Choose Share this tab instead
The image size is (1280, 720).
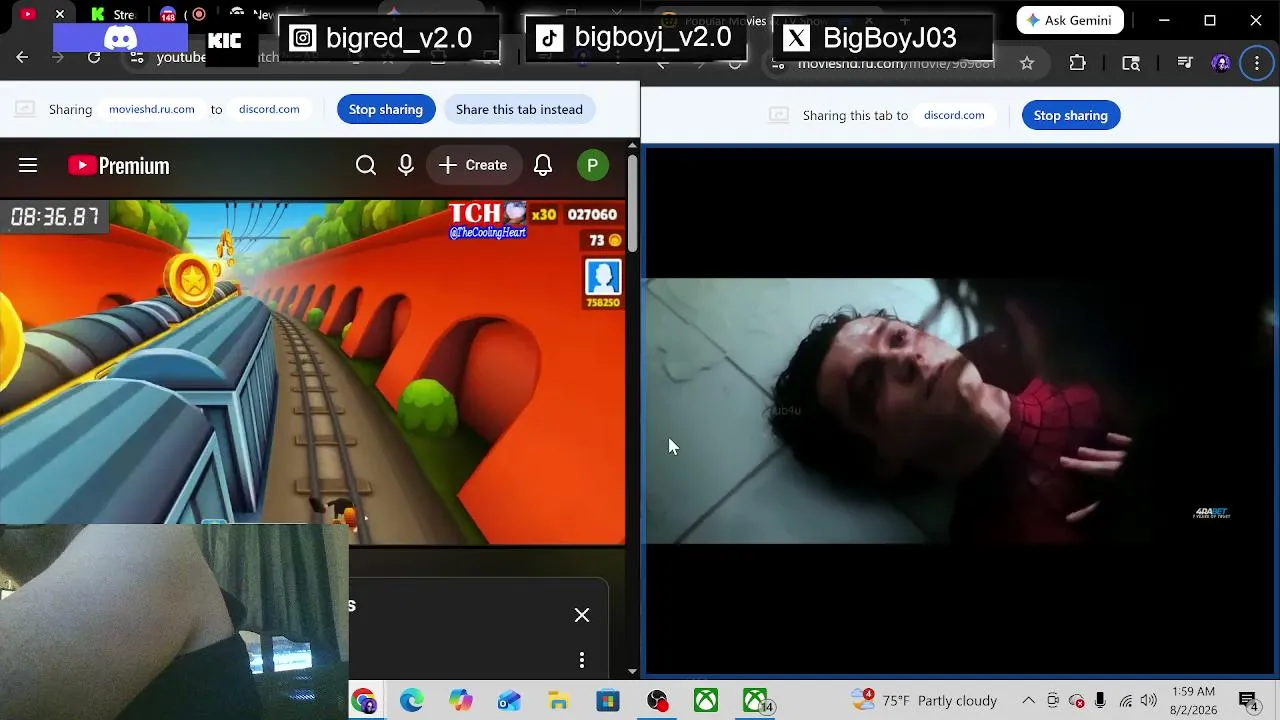[519, 109]
